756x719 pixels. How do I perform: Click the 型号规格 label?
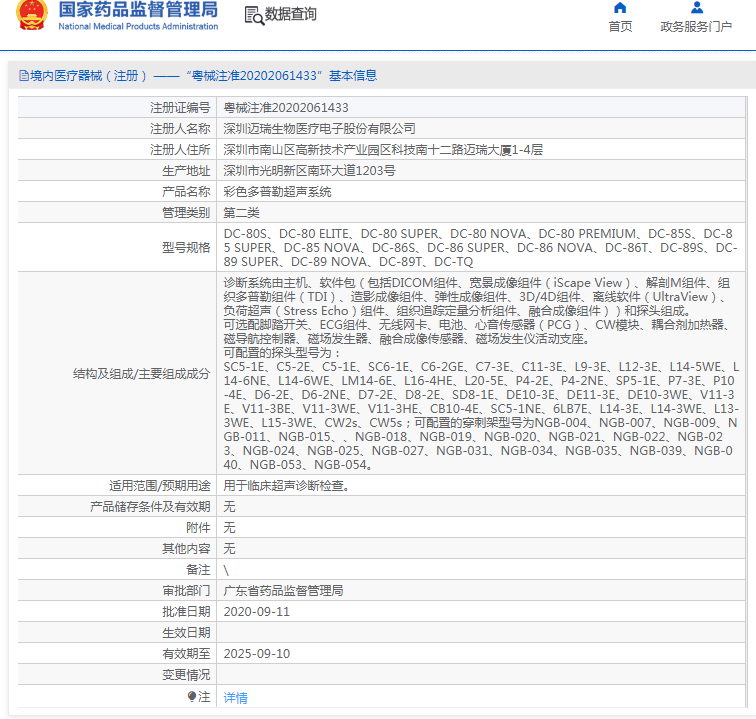(186, 247)
